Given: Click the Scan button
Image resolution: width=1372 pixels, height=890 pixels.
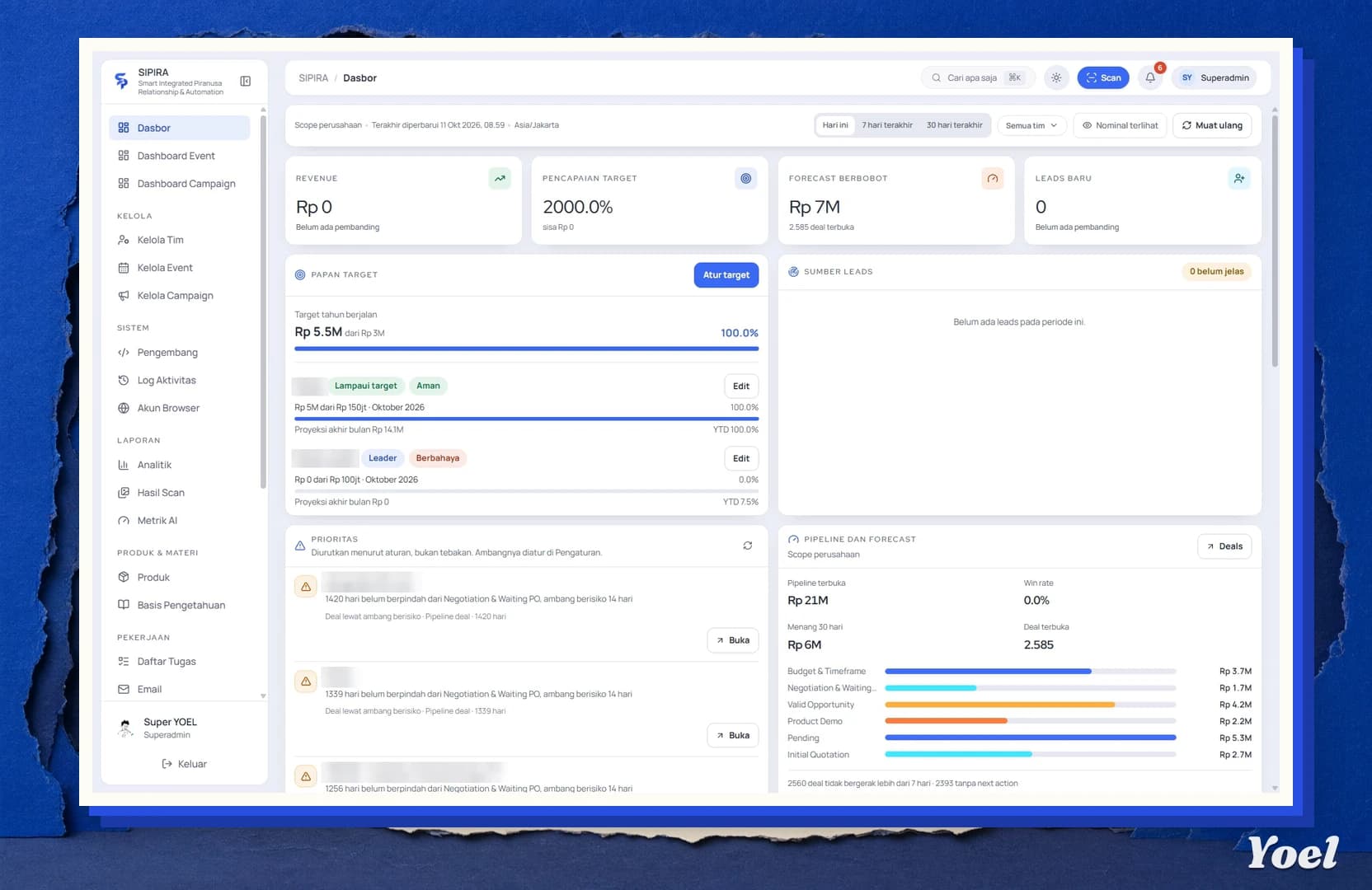Looking at the screenshot, I should click(x=1103, y=77).
